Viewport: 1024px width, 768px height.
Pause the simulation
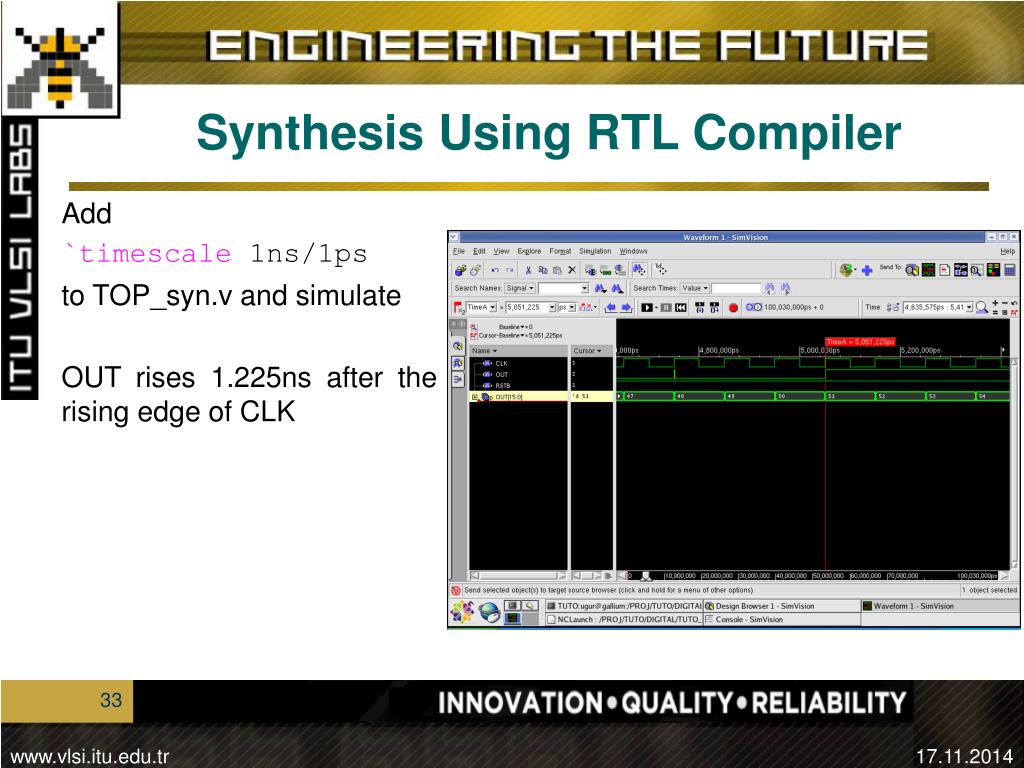(x=665, y=307)
